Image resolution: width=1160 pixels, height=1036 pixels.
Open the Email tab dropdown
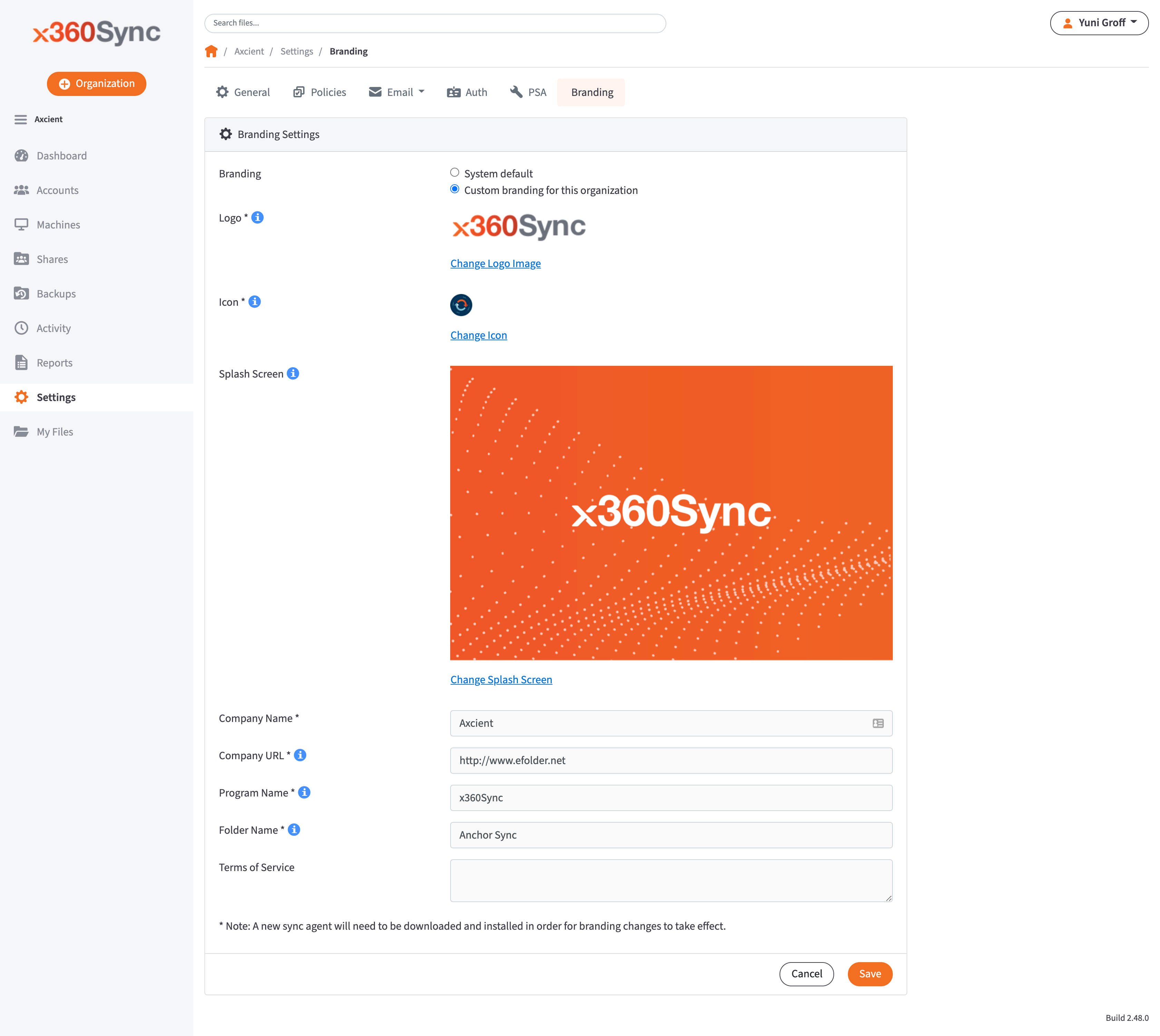pyautogui.click(x=396, y=92)
